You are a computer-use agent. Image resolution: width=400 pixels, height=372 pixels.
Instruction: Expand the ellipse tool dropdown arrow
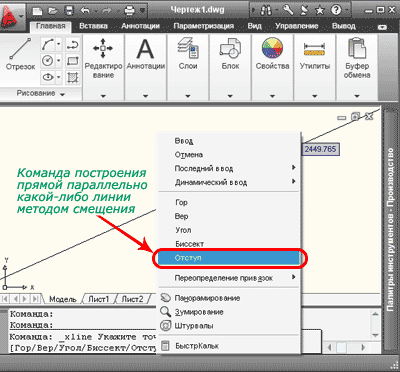tap(58, 77)
